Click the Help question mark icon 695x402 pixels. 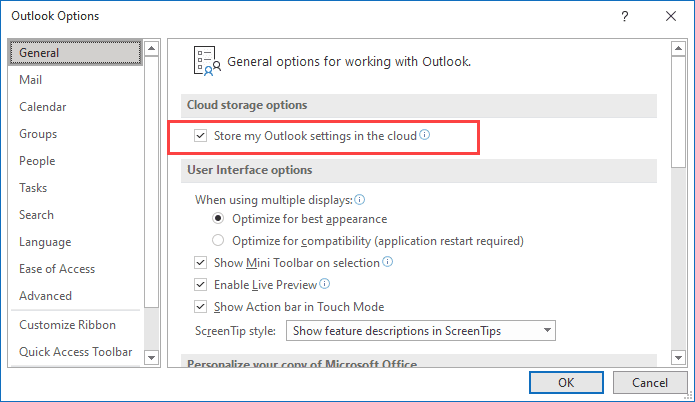coord(625,16)
